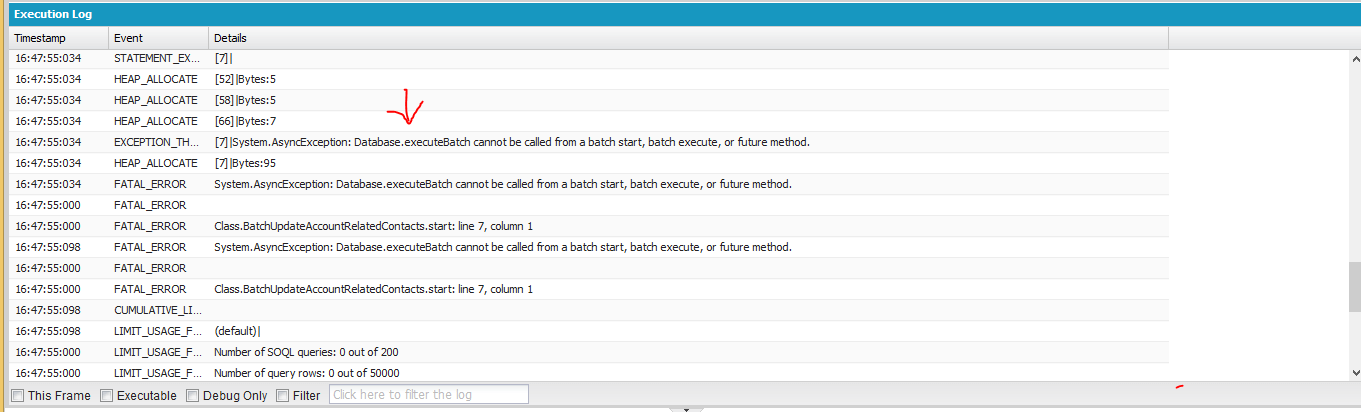Image resolution: width=1361 pixels, height=412 pixels.
Task: Enable the This Frame checkbox
Action: click(x=18, y=395)
